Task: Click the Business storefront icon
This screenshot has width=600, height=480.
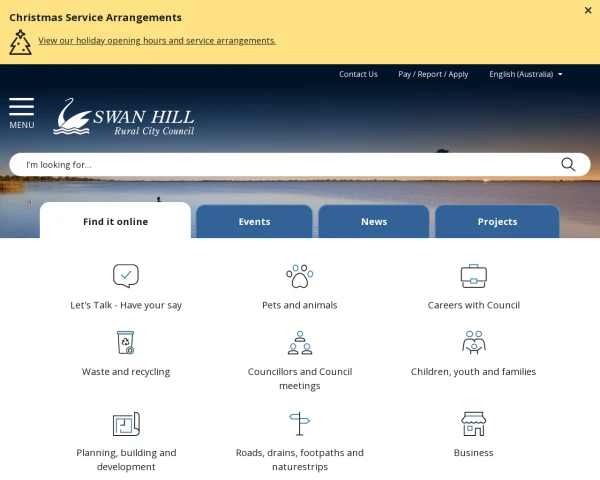Action: 473,424
